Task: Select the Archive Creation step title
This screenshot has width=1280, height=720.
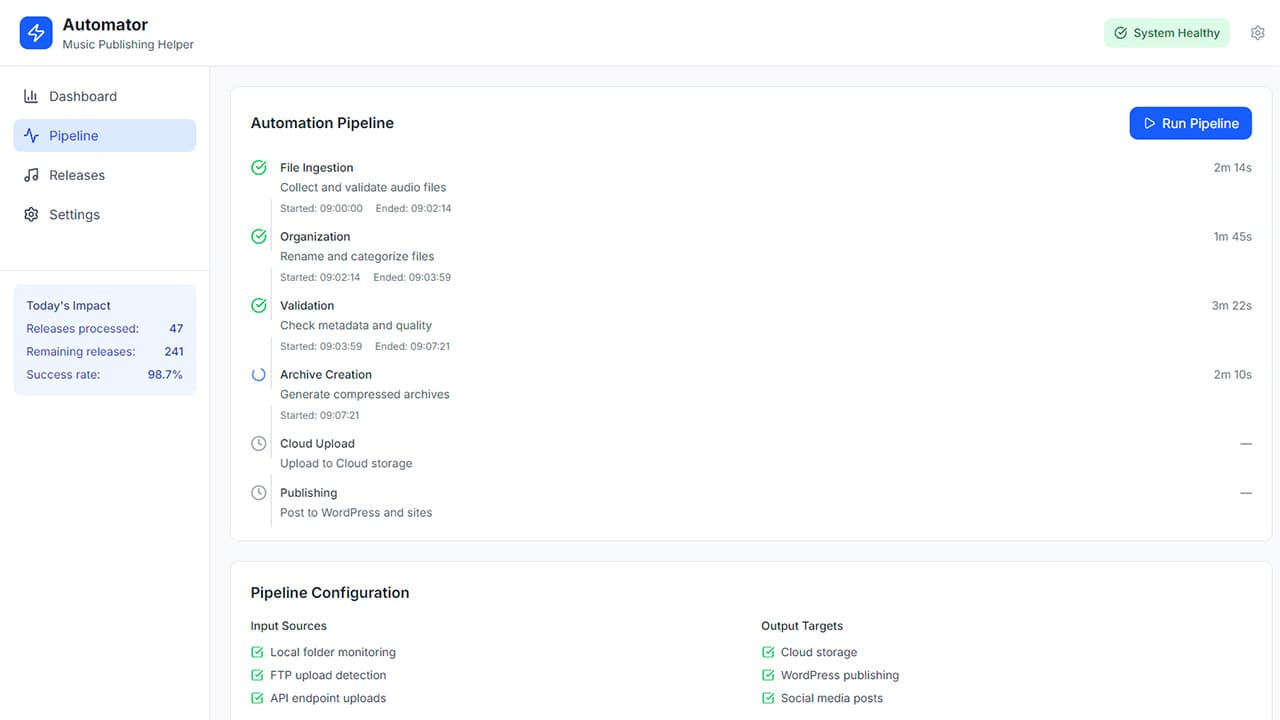Action: pos(326,375)
